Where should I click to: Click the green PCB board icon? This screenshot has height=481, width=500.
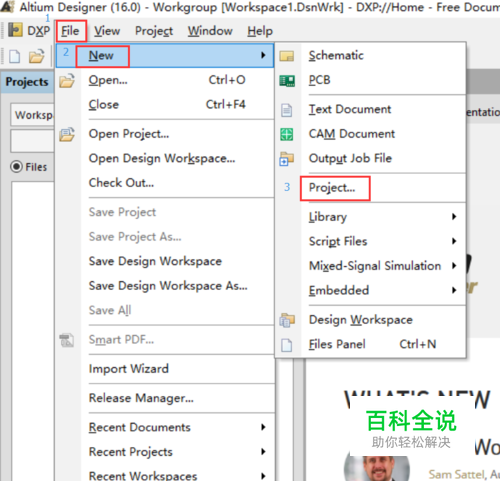point(287,80)
